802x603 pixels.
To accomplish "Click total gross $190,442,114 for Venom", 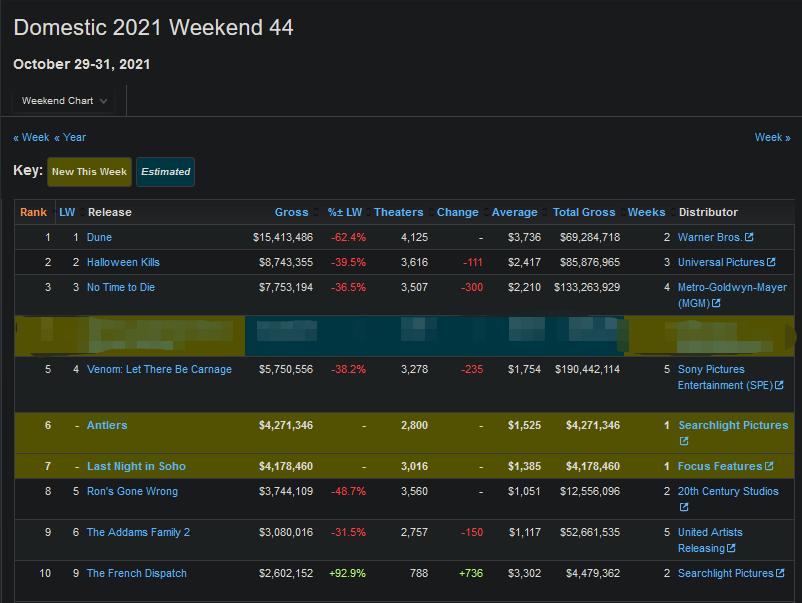I will pyautogui.click(x=587, y=369).
